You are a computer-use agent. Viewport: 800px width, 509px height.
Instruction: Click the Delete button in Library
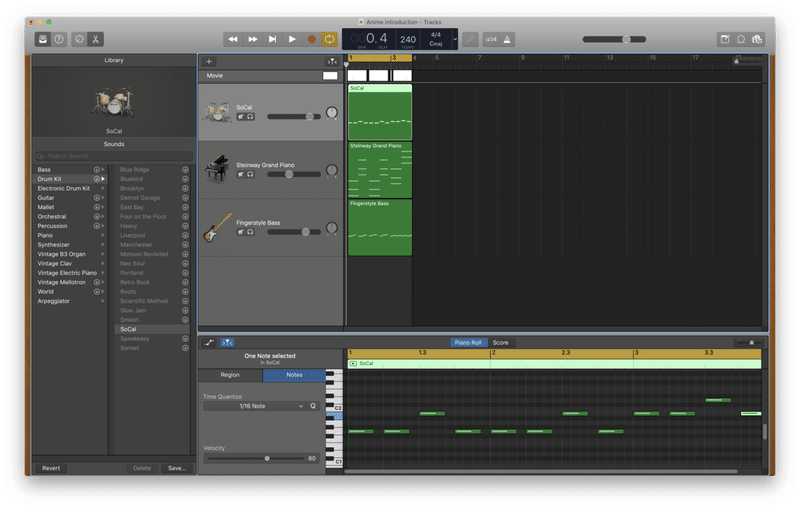(x=142, y=468)
